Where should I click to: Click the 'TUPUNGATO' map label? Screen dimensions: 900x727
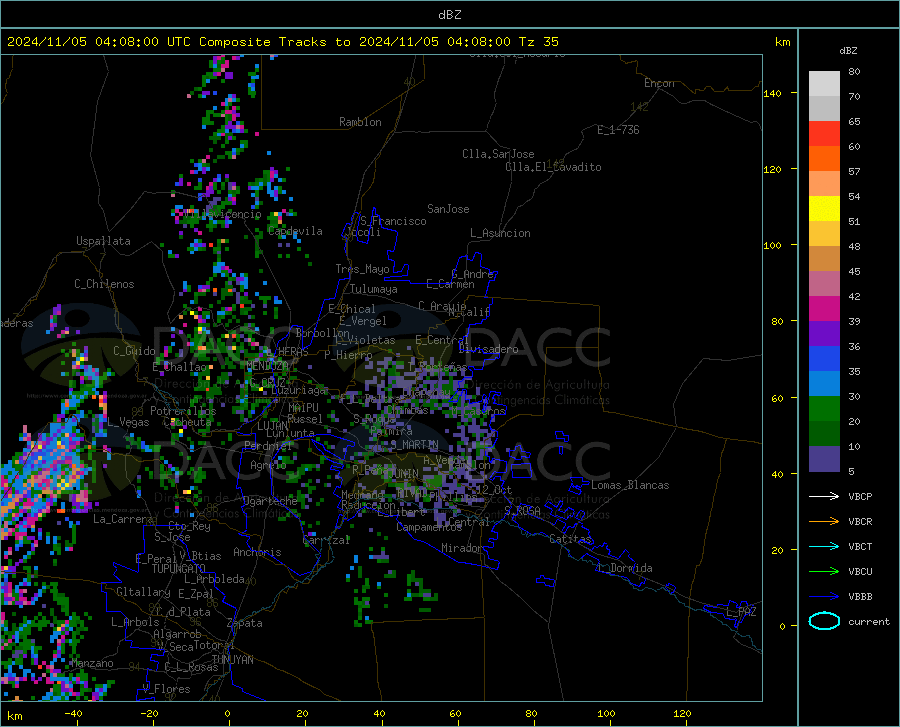click(179, 569)
